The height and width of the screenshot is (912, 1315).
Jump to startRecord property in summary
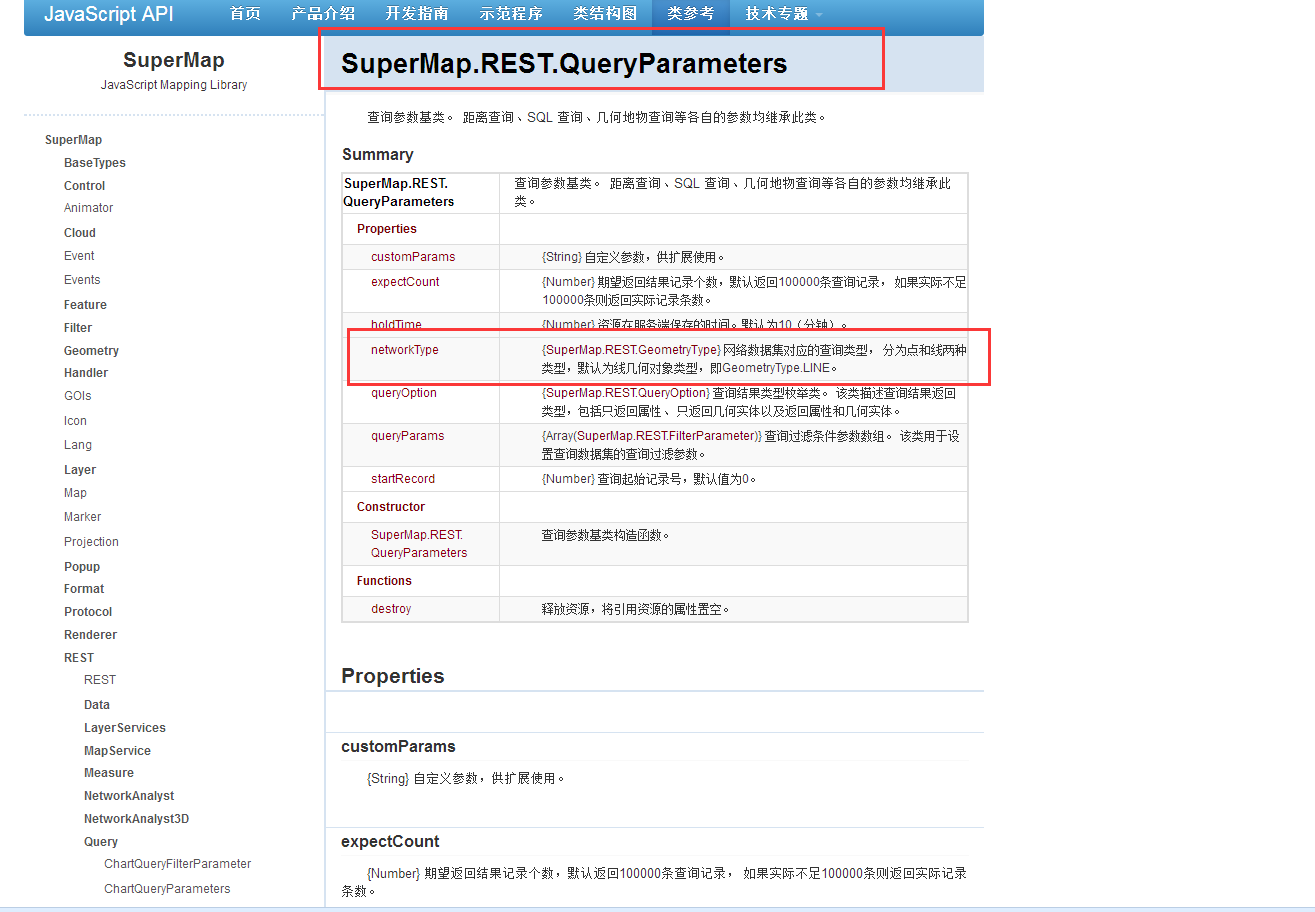tap(403, 479)
